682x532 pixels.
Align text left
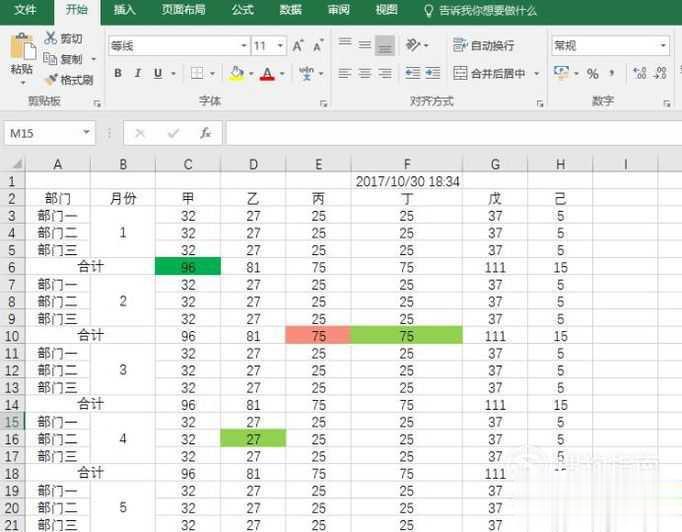point(345,73)
